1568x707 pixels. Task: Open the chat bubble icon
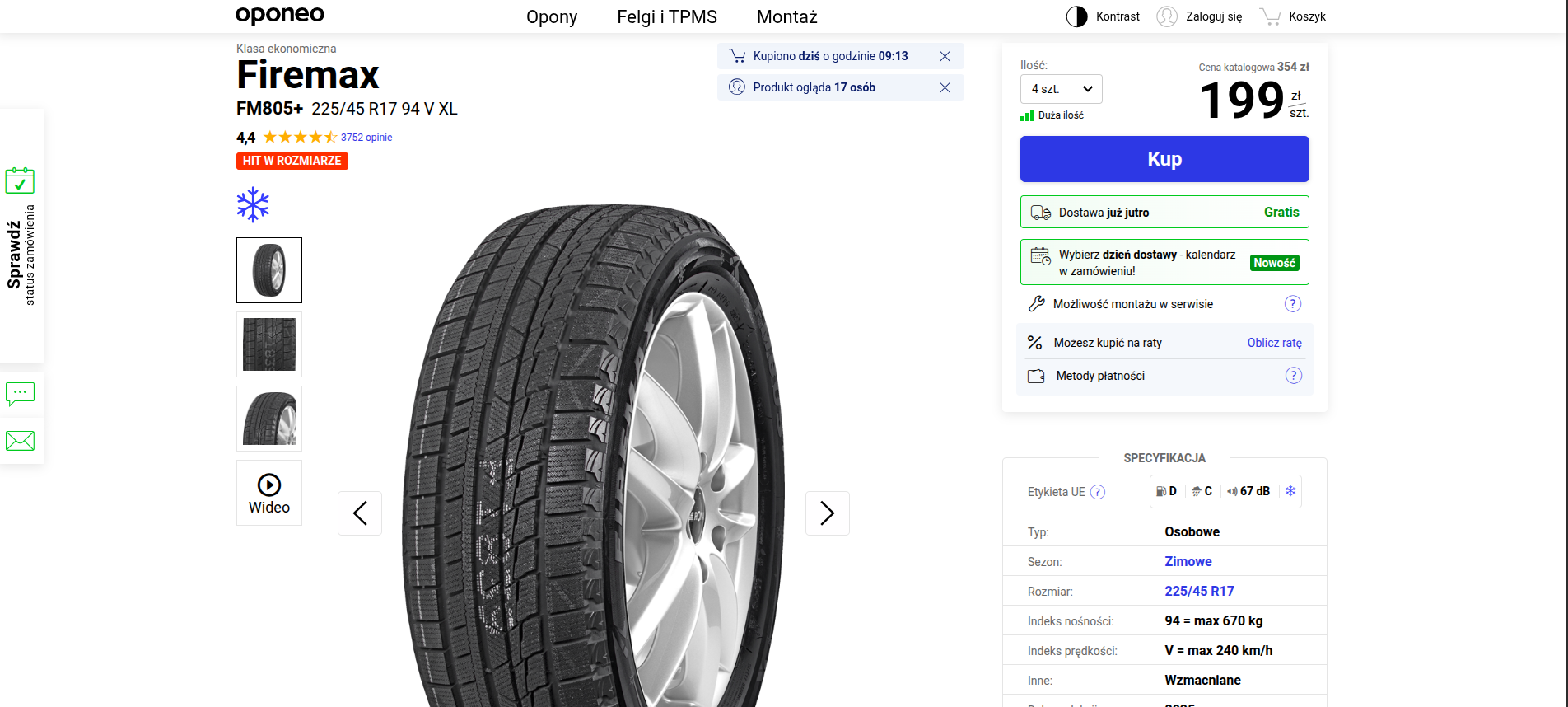(x=20, y=394)
